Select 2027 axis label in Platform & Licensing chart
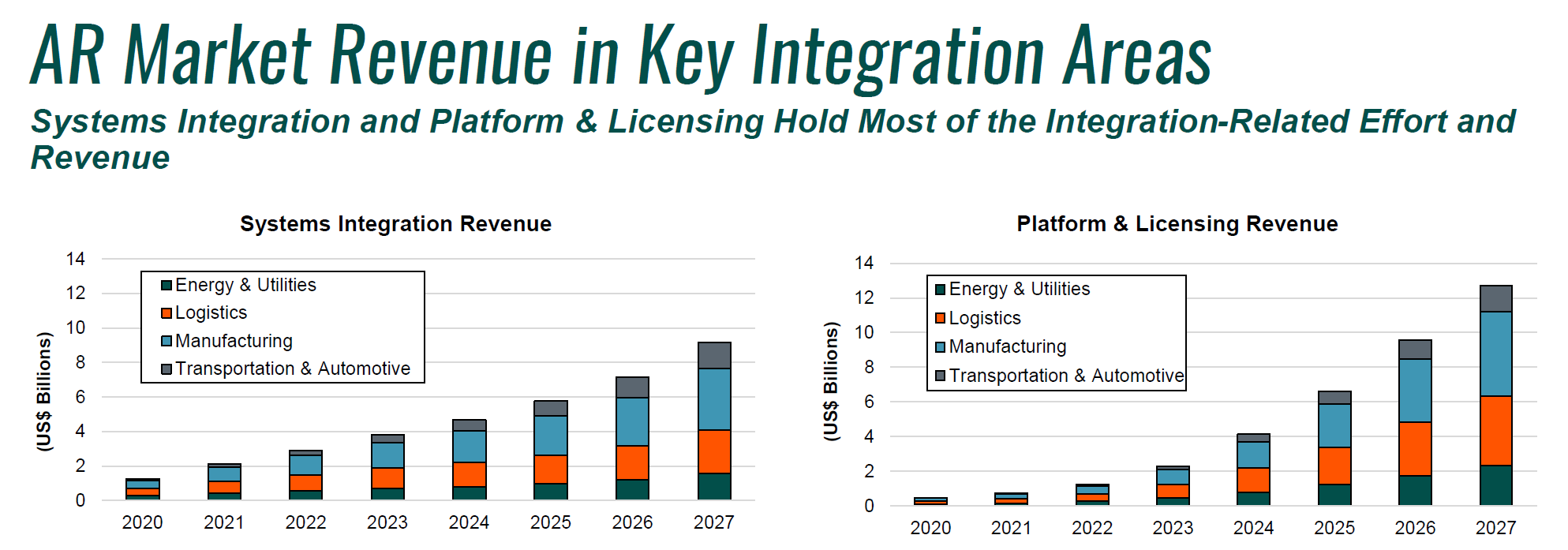 [1495, 527]
